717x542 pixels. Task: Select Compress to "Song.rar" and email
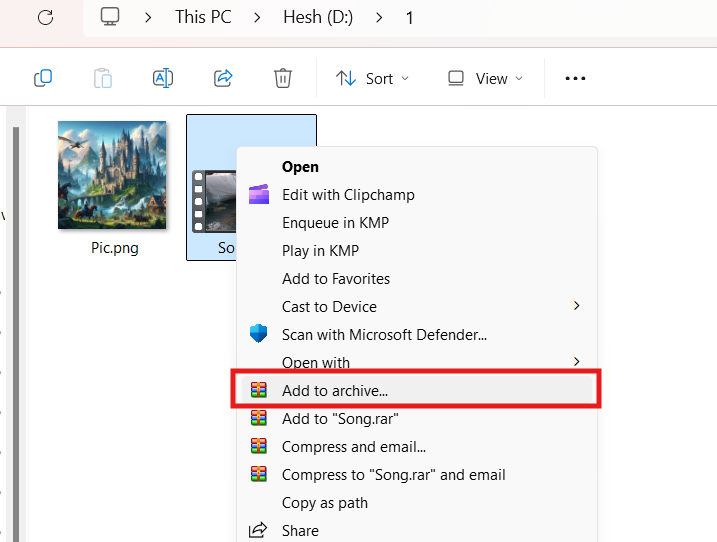click(x=417, y=474)
